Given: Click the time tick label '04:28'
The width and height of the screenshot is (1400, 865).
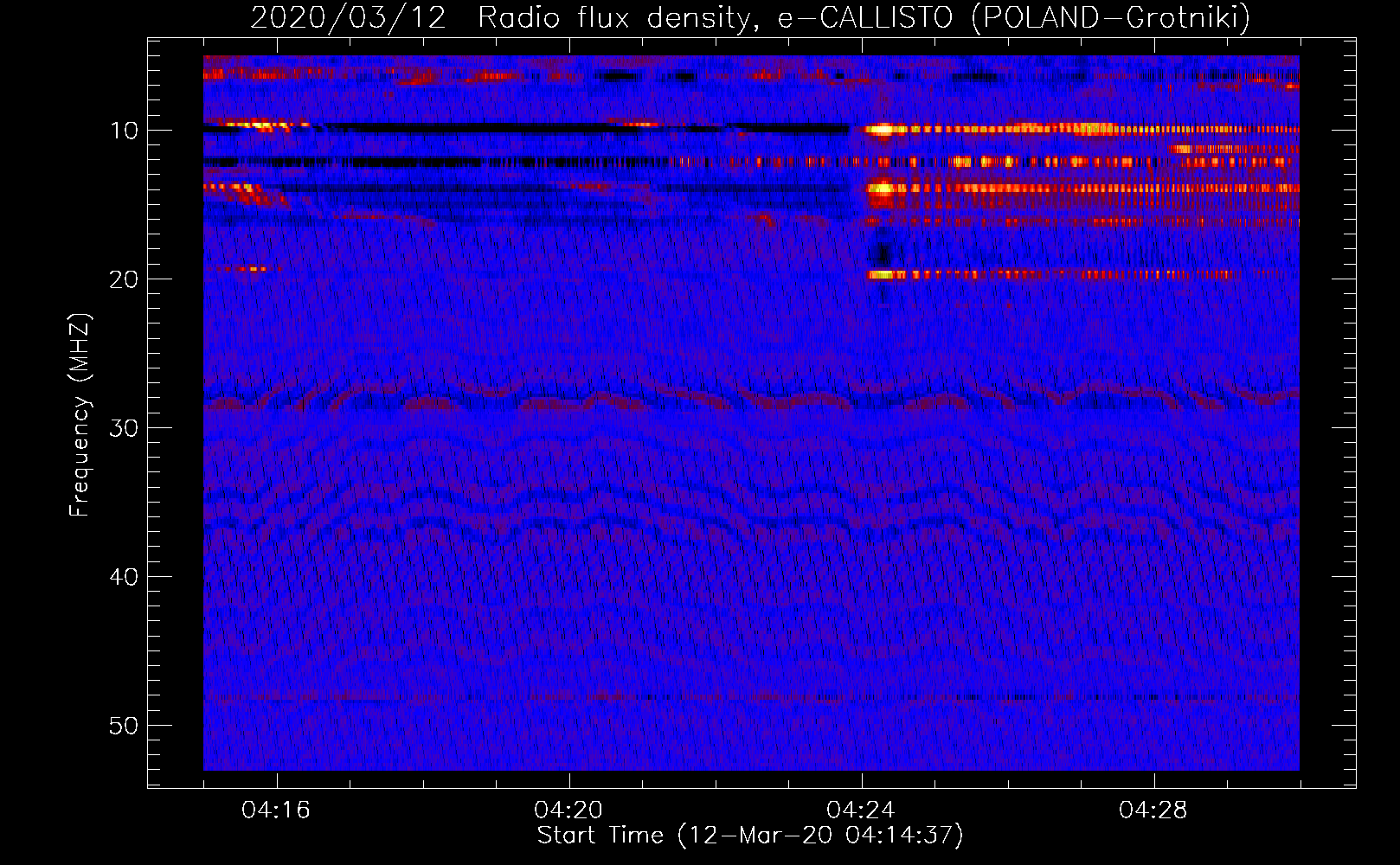Looking at the screenshot, I should 1153,811.
